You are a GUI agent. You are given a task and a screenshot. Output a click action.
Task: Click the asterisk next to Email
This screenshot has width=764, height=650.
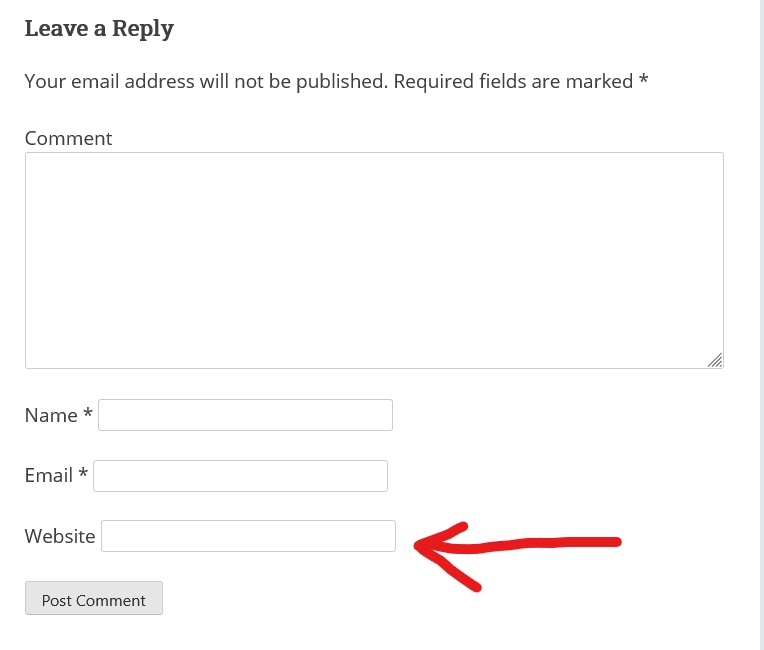[x=83, y=473]
